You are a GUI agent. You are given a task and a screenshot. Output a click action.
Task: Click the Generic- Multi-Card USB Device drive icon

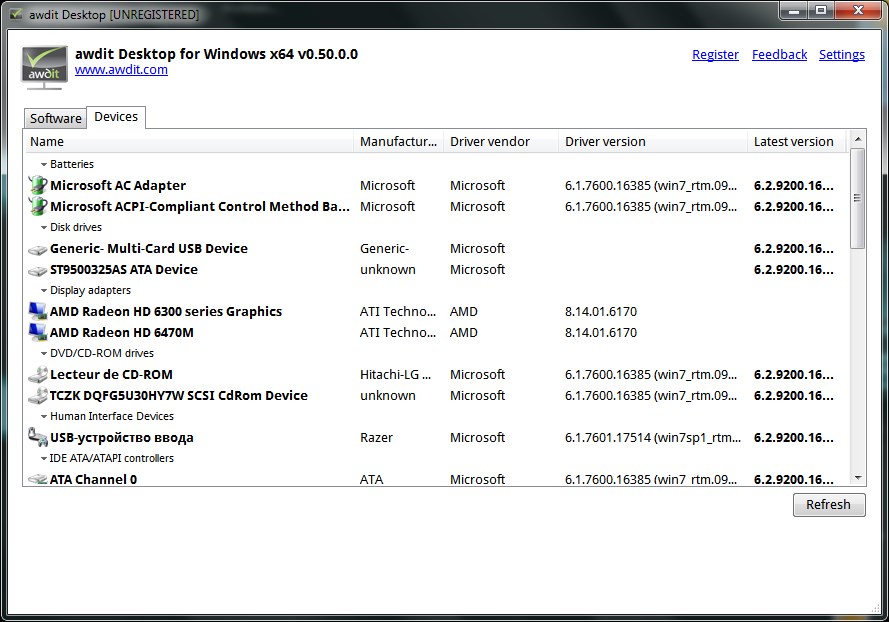pos(37,249)
